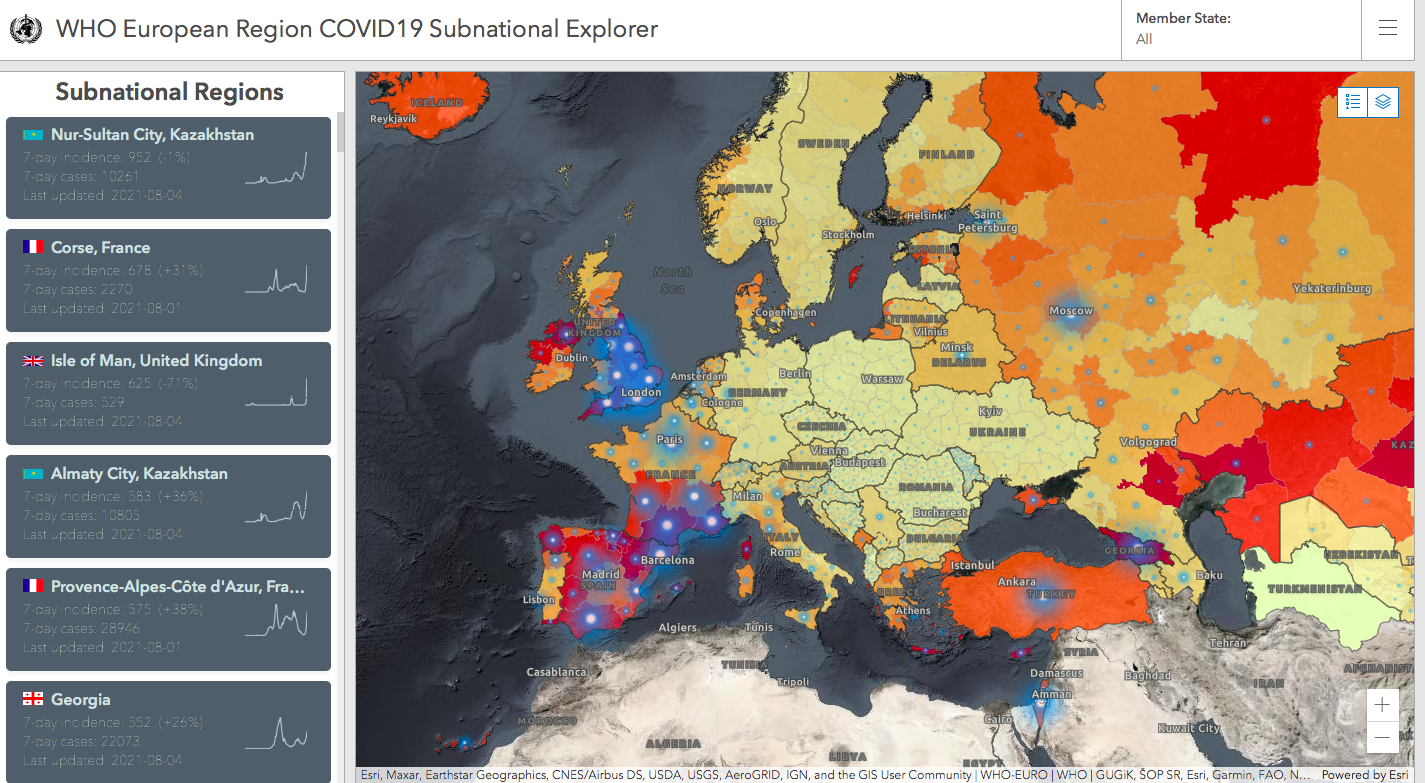Open the Provence-Alpes-Côte d'Azur region card
1425x783 pixels.
coord(168,620)
